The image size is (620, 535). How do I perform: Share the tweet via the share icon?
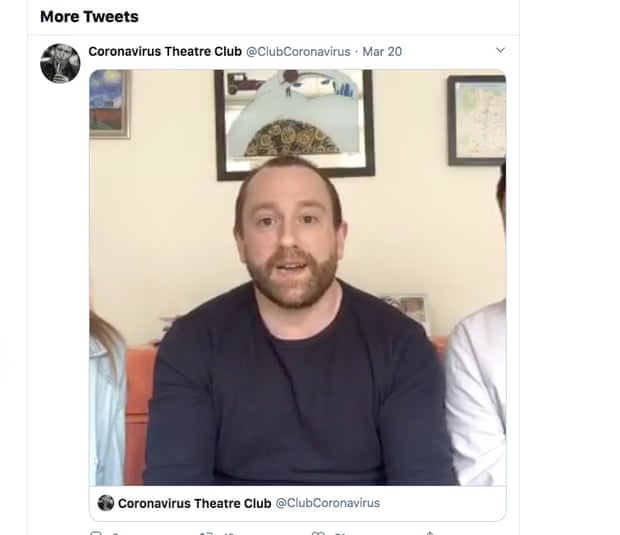coord(430,533)
